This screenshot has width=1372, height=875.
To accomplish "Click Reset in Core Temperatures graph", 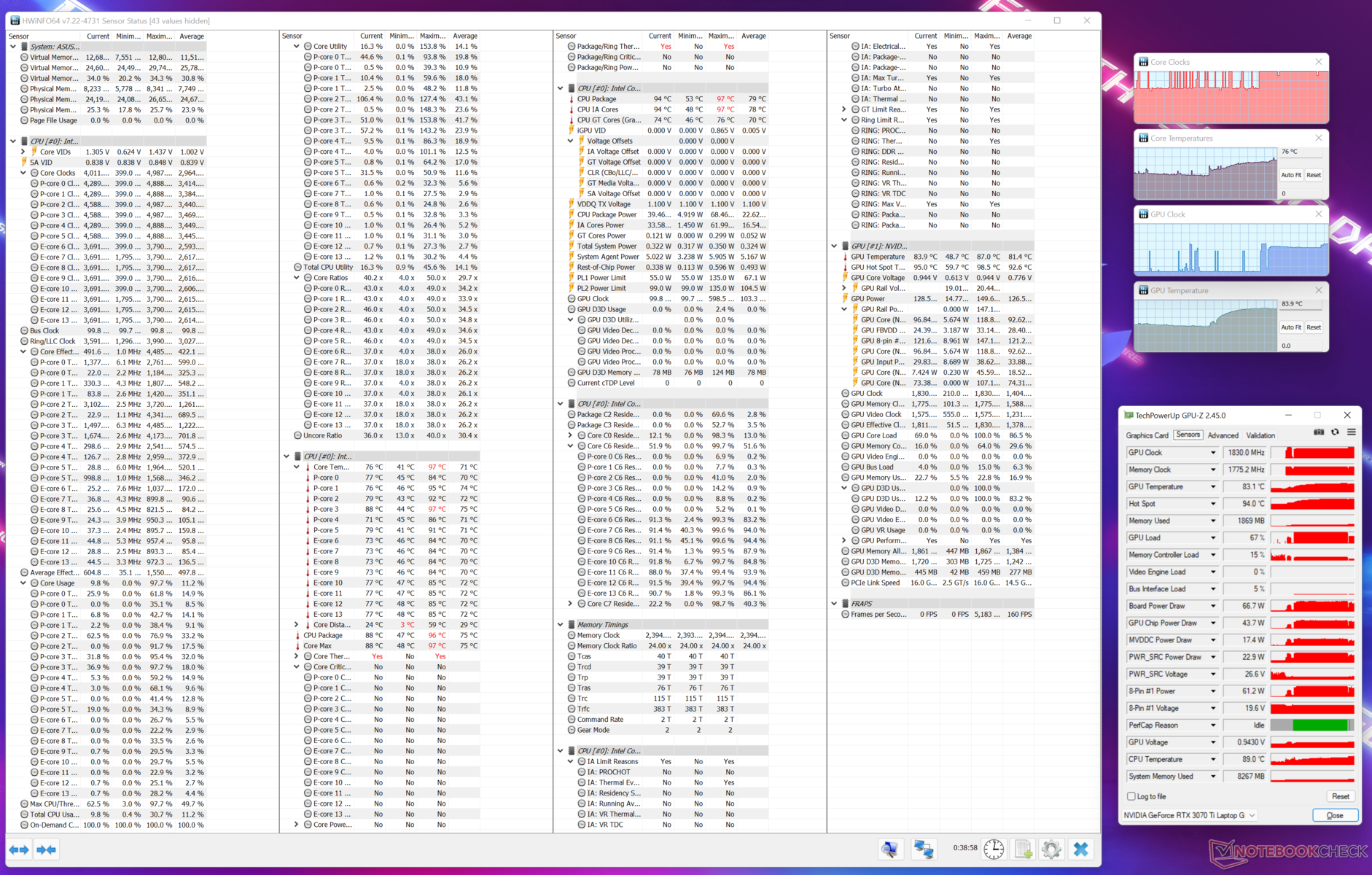I will 1314,175.
